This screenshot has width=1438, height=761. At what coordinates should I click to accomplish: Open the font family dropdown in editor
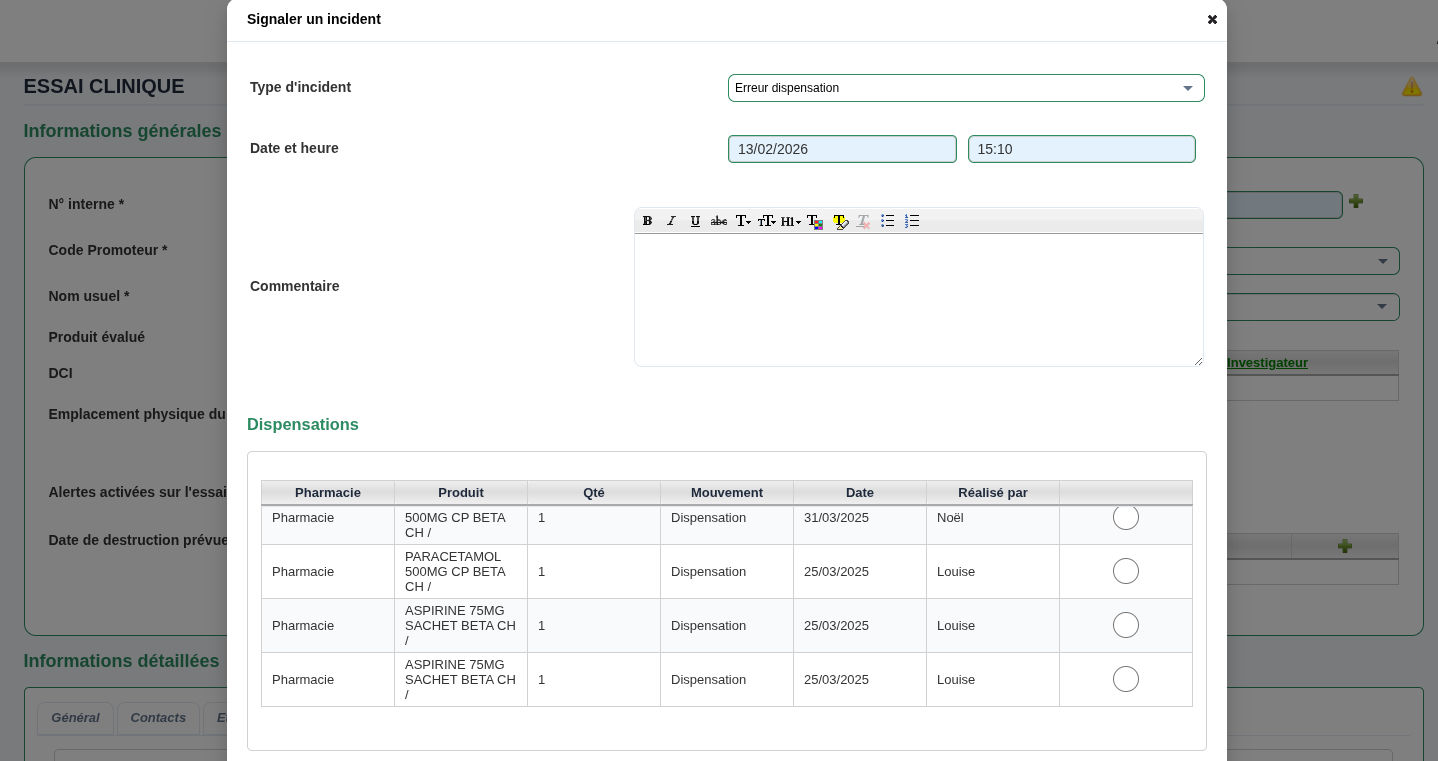743,221
